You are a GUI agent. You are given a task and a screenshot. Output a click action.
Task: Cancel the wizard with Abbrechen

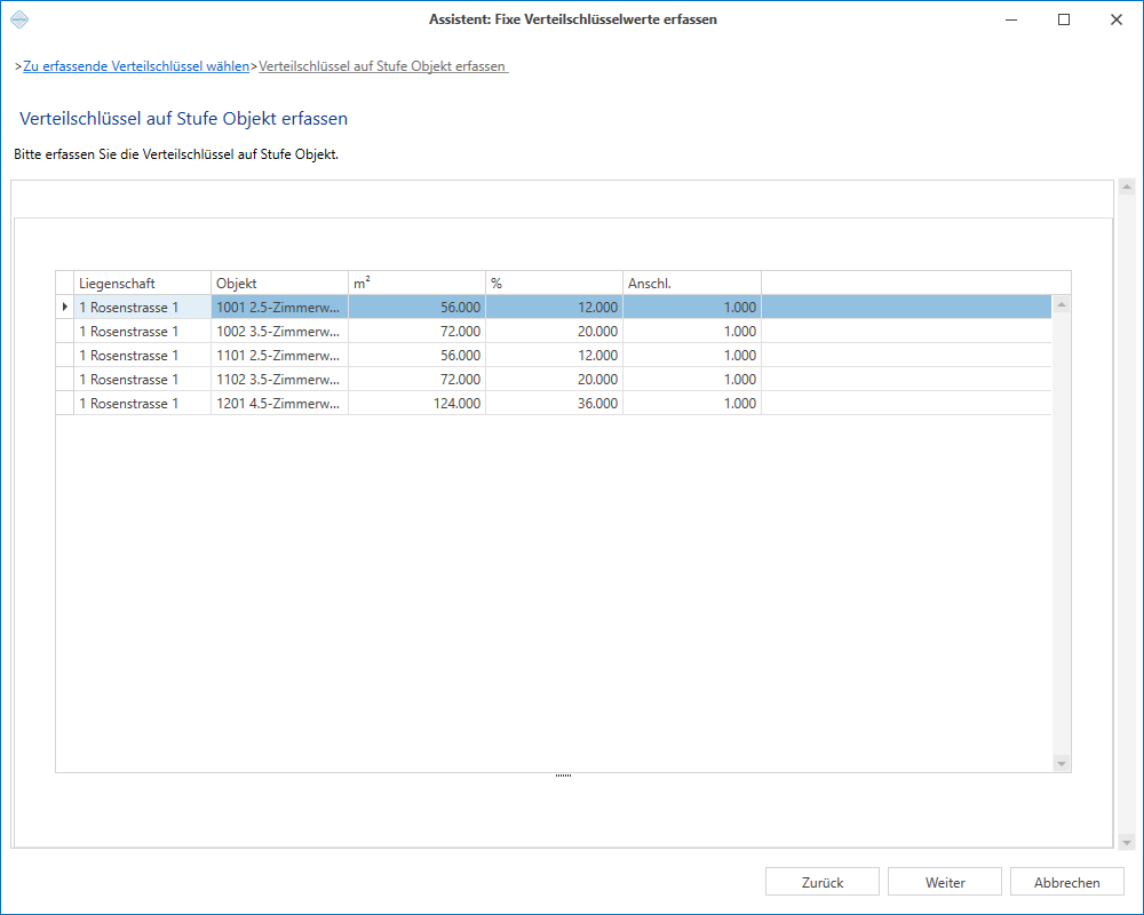coord(1067,882)
